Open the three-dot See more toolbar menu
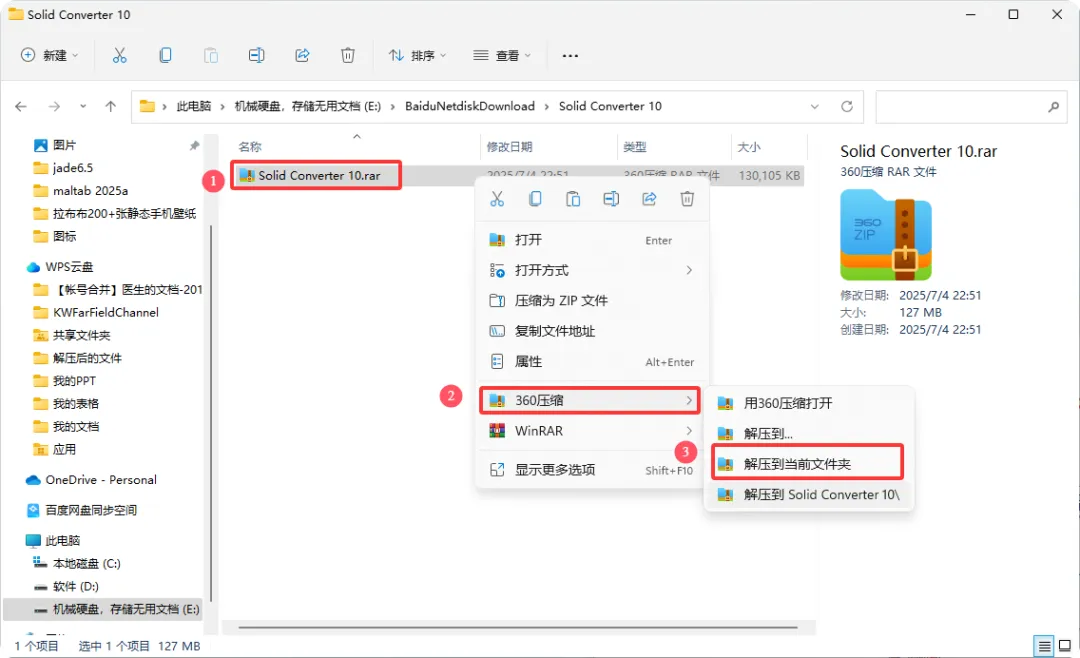1080x658 pixels. coord(570,56)
